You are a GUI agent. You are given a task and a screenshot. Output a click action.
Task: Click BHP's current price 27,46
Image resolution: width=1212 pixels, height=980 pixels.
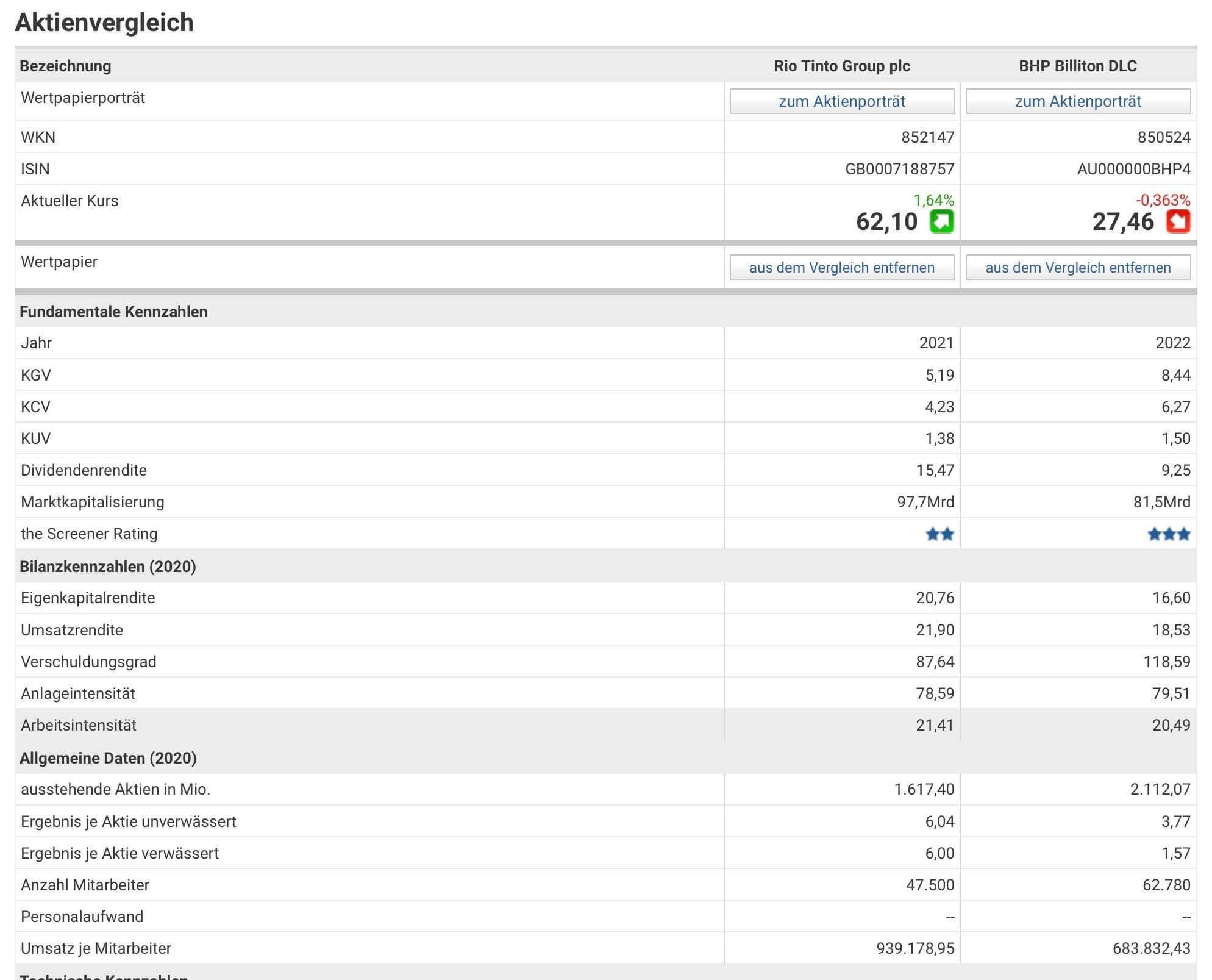[1122, 222]
